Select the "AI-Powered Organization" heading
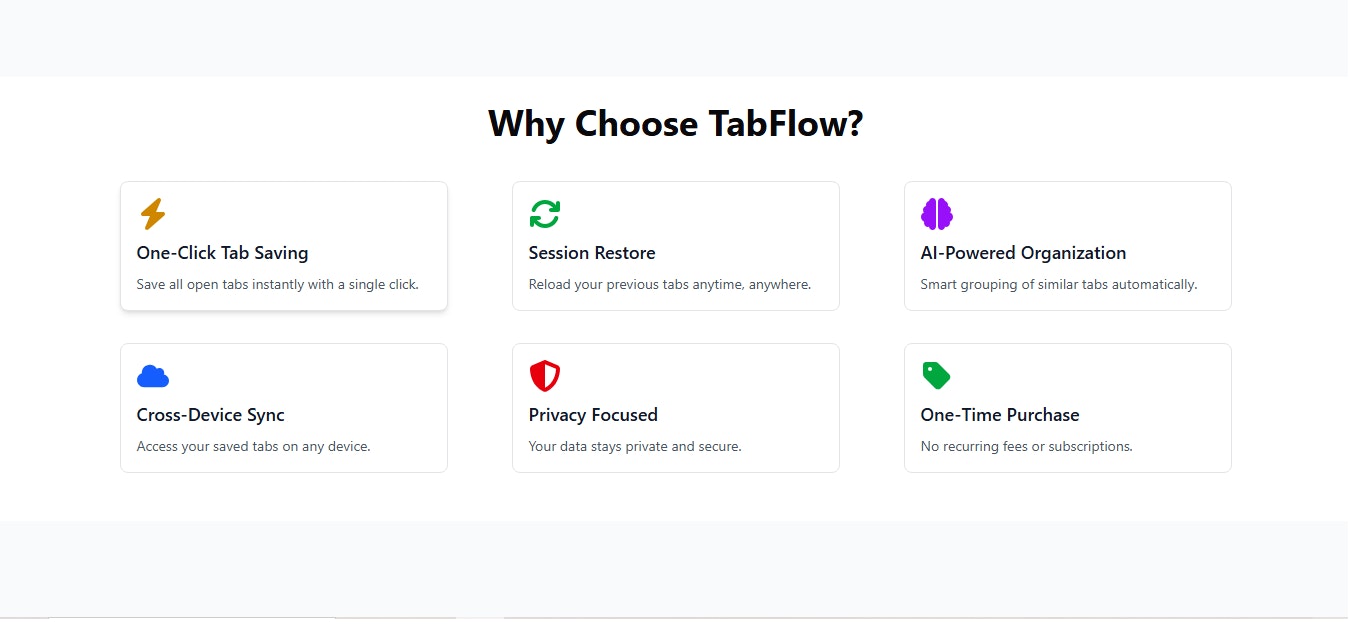Screen dimensions: 1354x642 pyautogui.click(x=1023, y=253)
